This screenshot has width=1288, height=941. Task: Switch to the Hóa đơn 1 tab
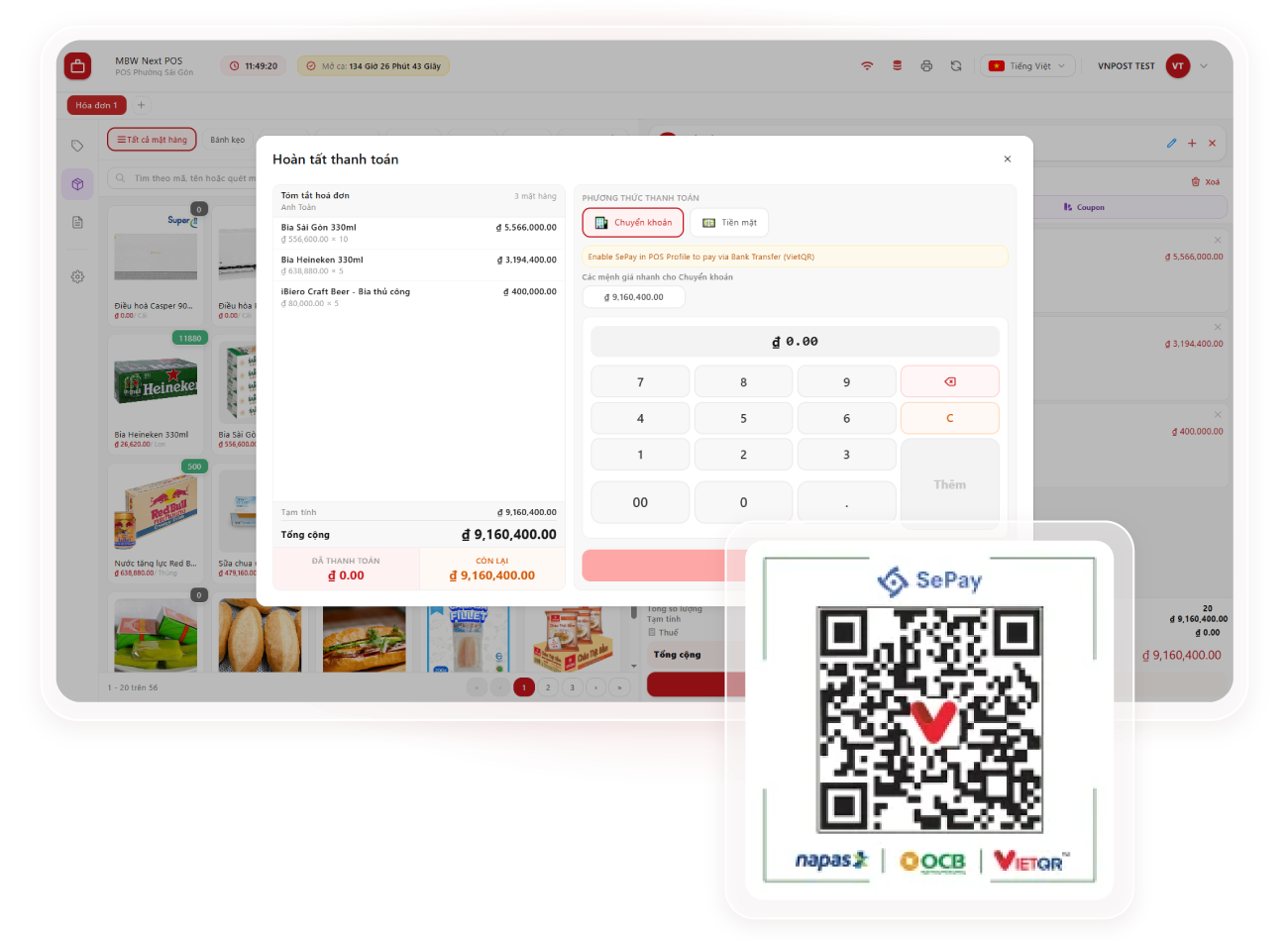click(x=96, y=105)
